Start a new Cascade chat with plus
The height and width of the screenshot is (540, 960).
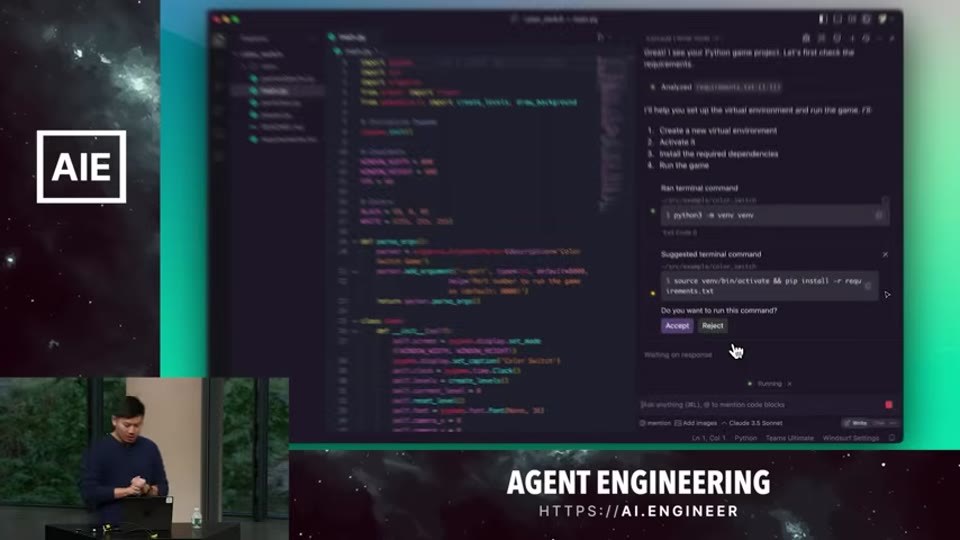[x=852, y=39]
